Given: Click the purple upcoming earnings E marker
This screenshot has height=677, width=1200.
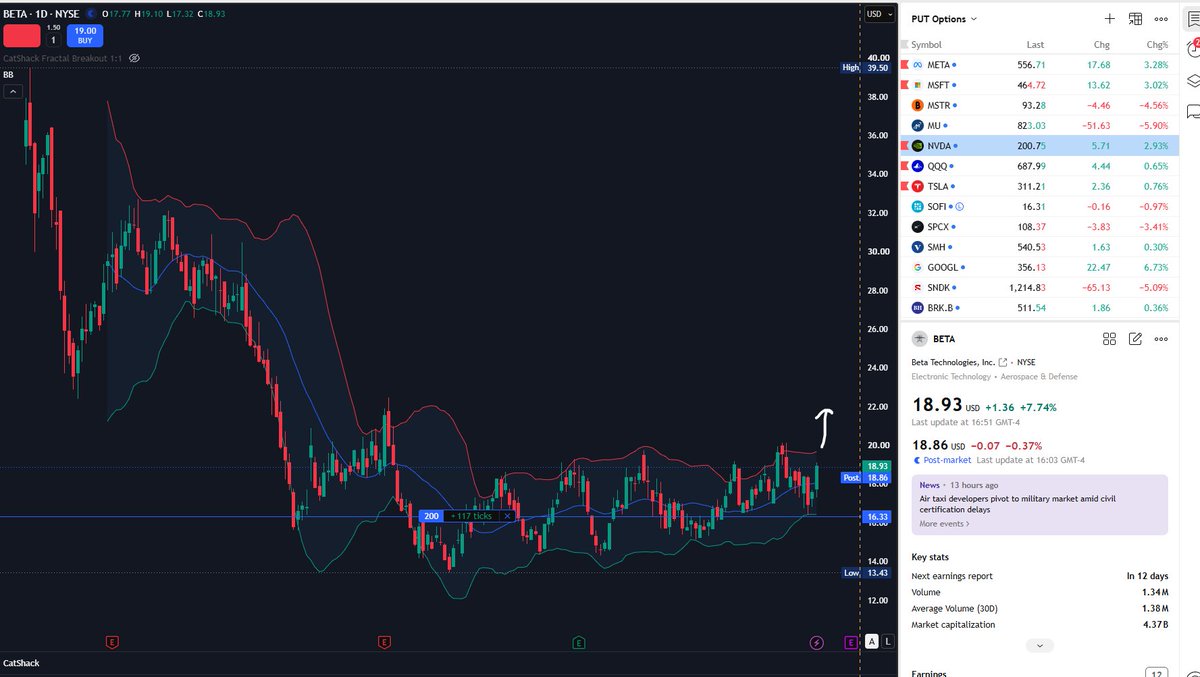Looking at the screenshot, I should pyautogui.click(x=850, y=642).
